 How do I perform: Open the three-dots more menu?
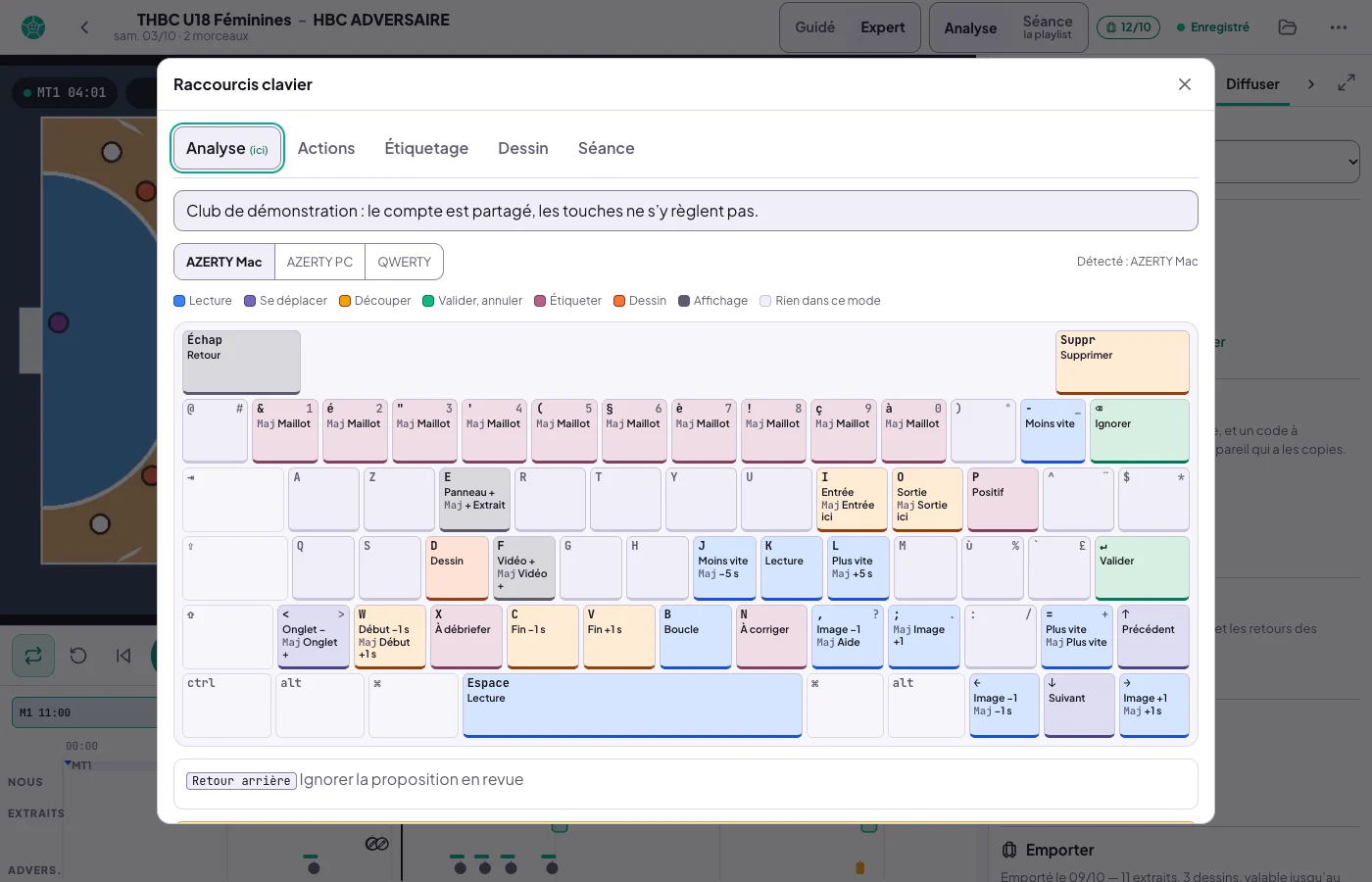click(1339, 27)
